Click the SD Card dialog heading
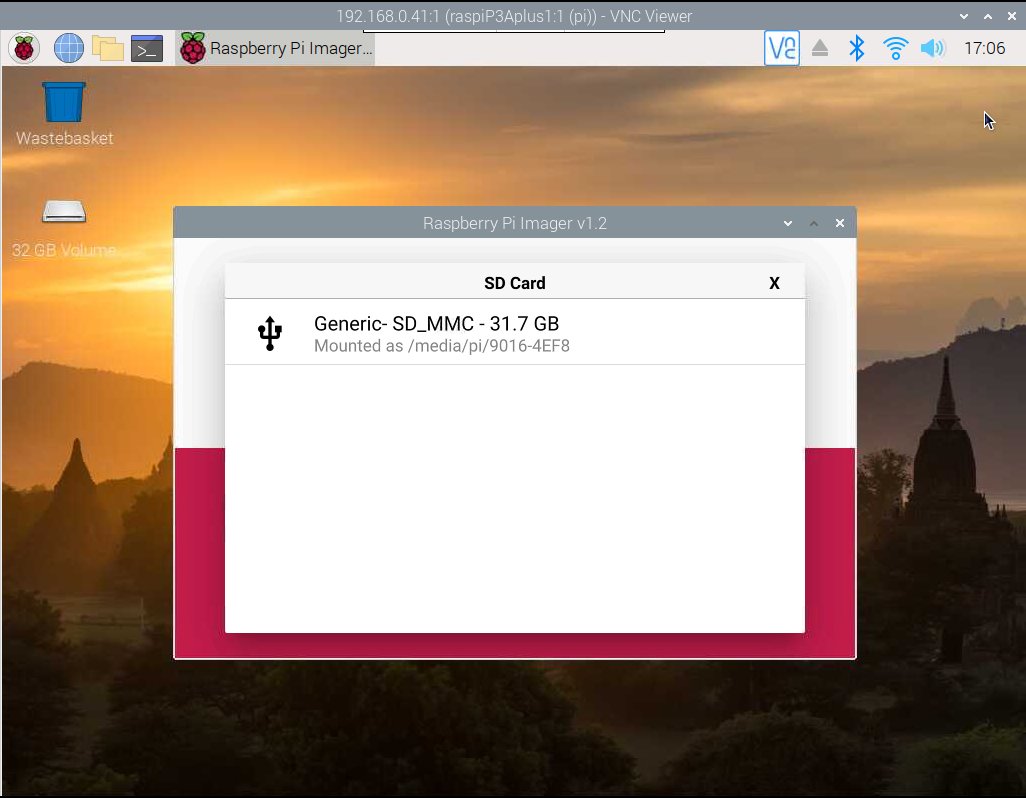Screen dimensions: 1026x798 pyautogui.click(x=515, y=283)
